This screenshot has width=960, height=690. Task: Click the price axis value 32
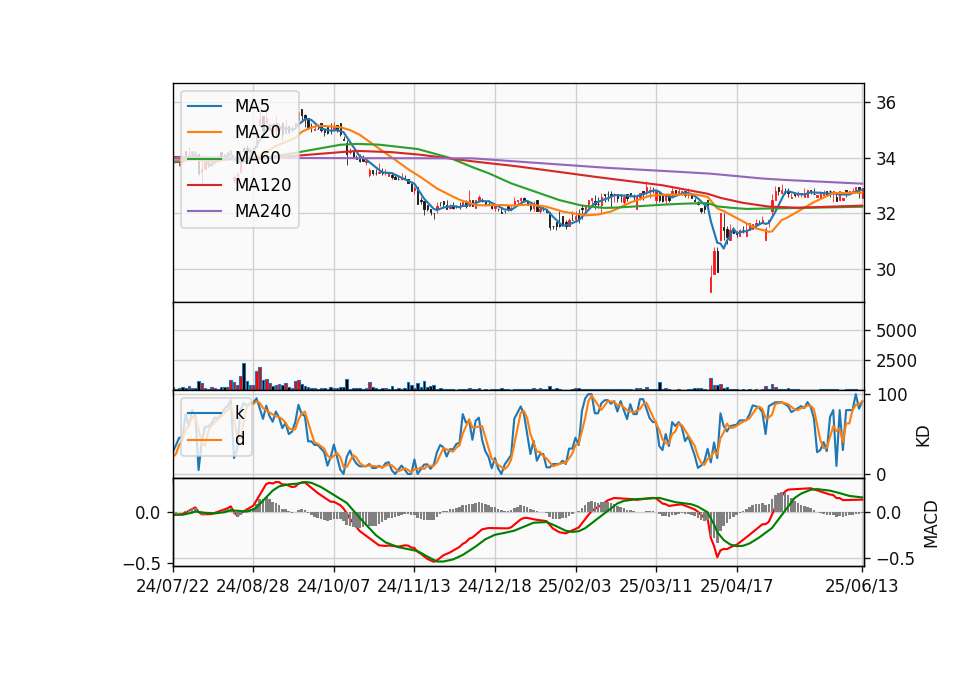886,214
